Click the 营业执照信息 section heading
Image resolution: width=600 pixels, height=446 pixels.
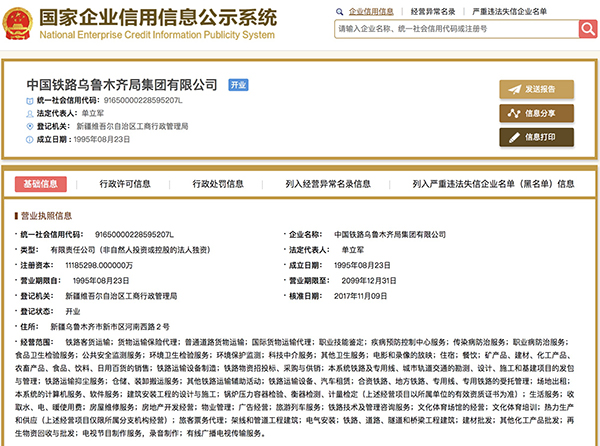click(x=46, y=216)
